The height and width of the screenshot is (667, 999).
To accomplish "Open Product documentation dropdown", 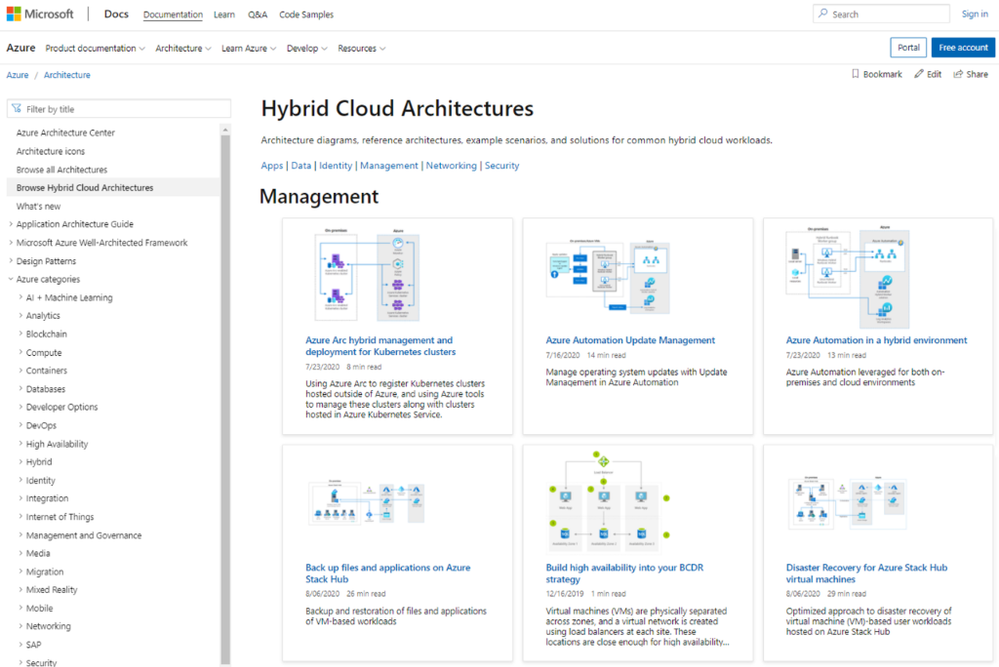I will click(95, 48).
